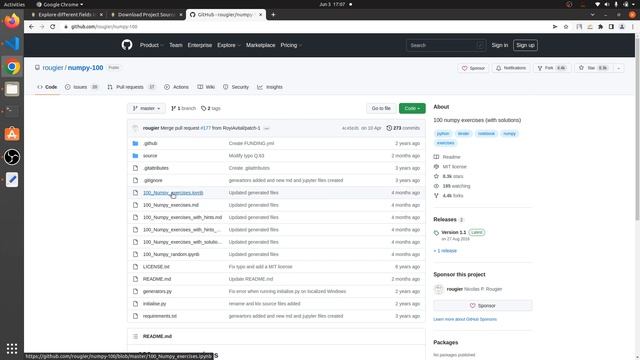Click the GitHub logo icon
The height and width of the screenshot is (360, 640).
tap(127, 45)
